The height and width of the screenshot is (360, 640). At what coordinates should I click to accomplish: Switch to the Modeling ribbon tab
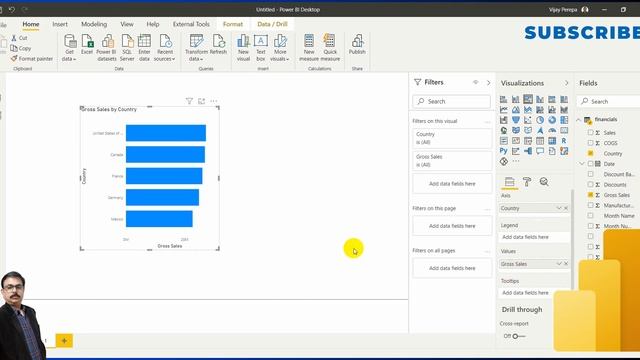point(94,24)
